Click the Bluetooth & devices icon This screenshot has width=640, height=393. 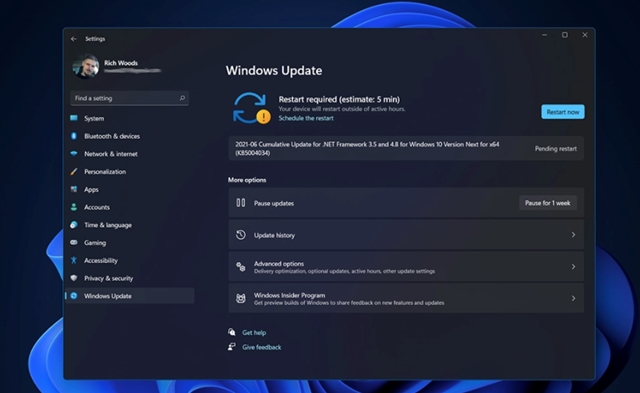pos(74,136)
